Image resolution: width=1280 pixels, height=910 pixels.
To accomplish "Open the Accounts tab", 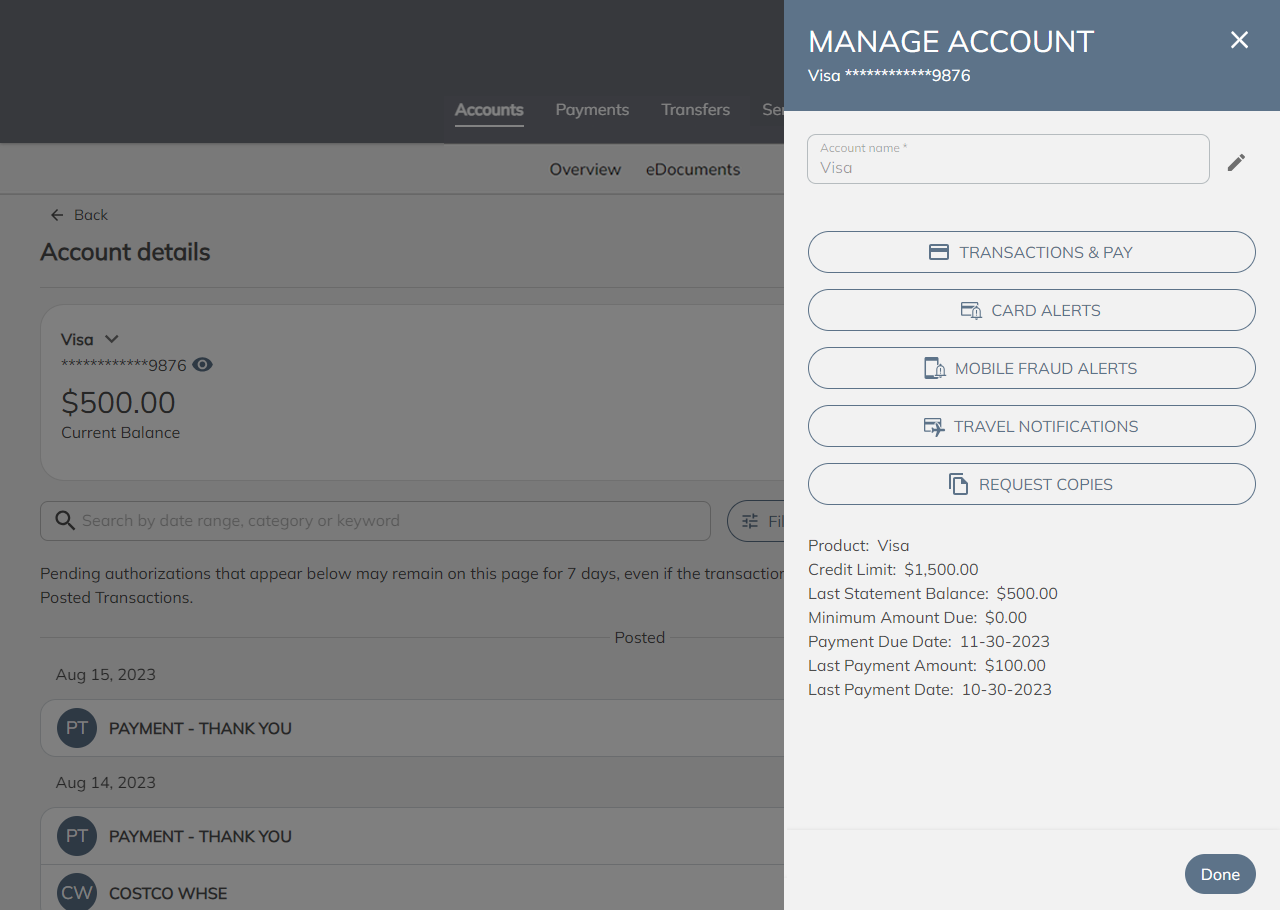I will [489, 110].
